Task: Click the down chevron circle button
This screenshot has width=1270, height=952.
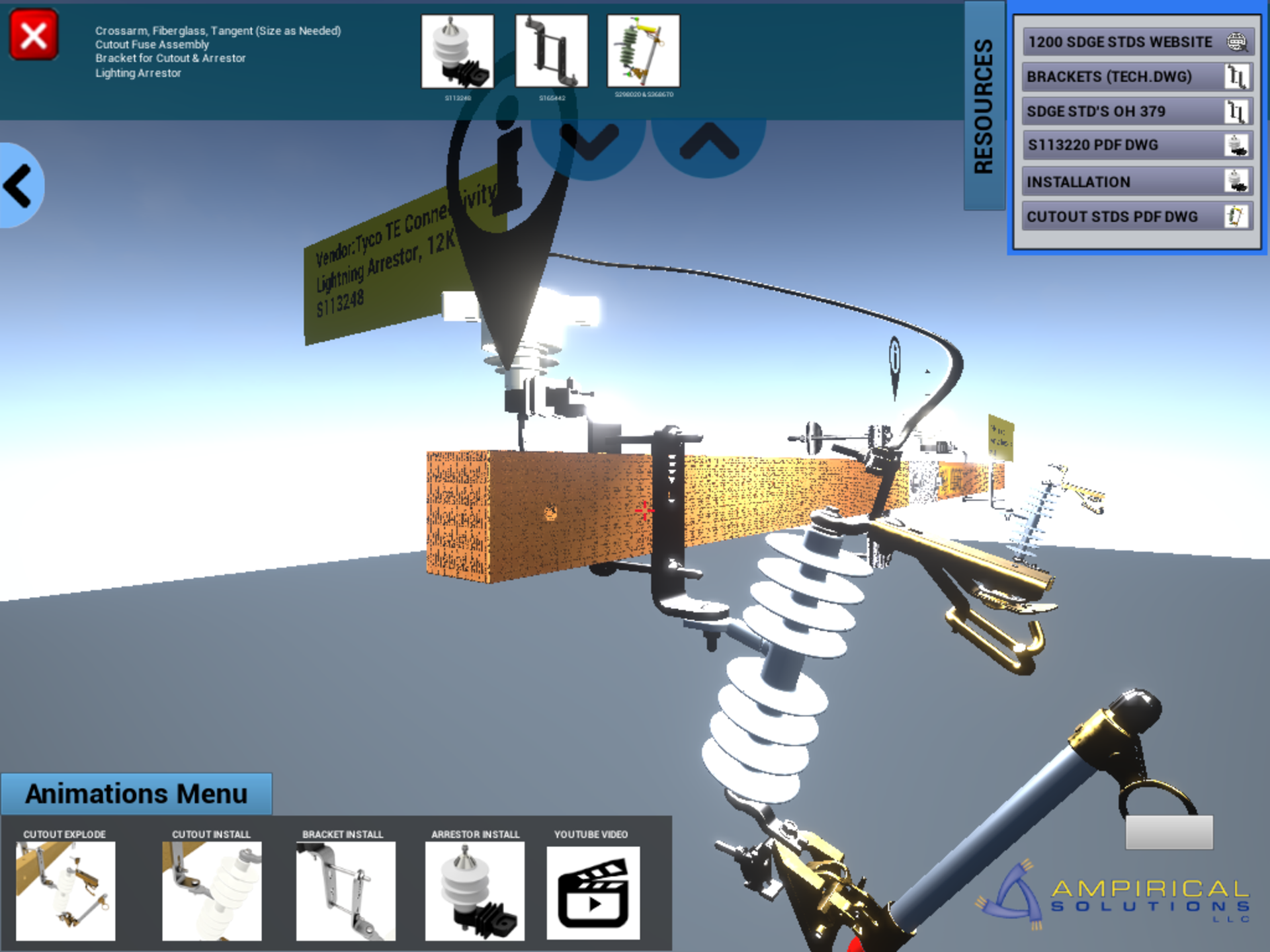Action: point(588,141)
